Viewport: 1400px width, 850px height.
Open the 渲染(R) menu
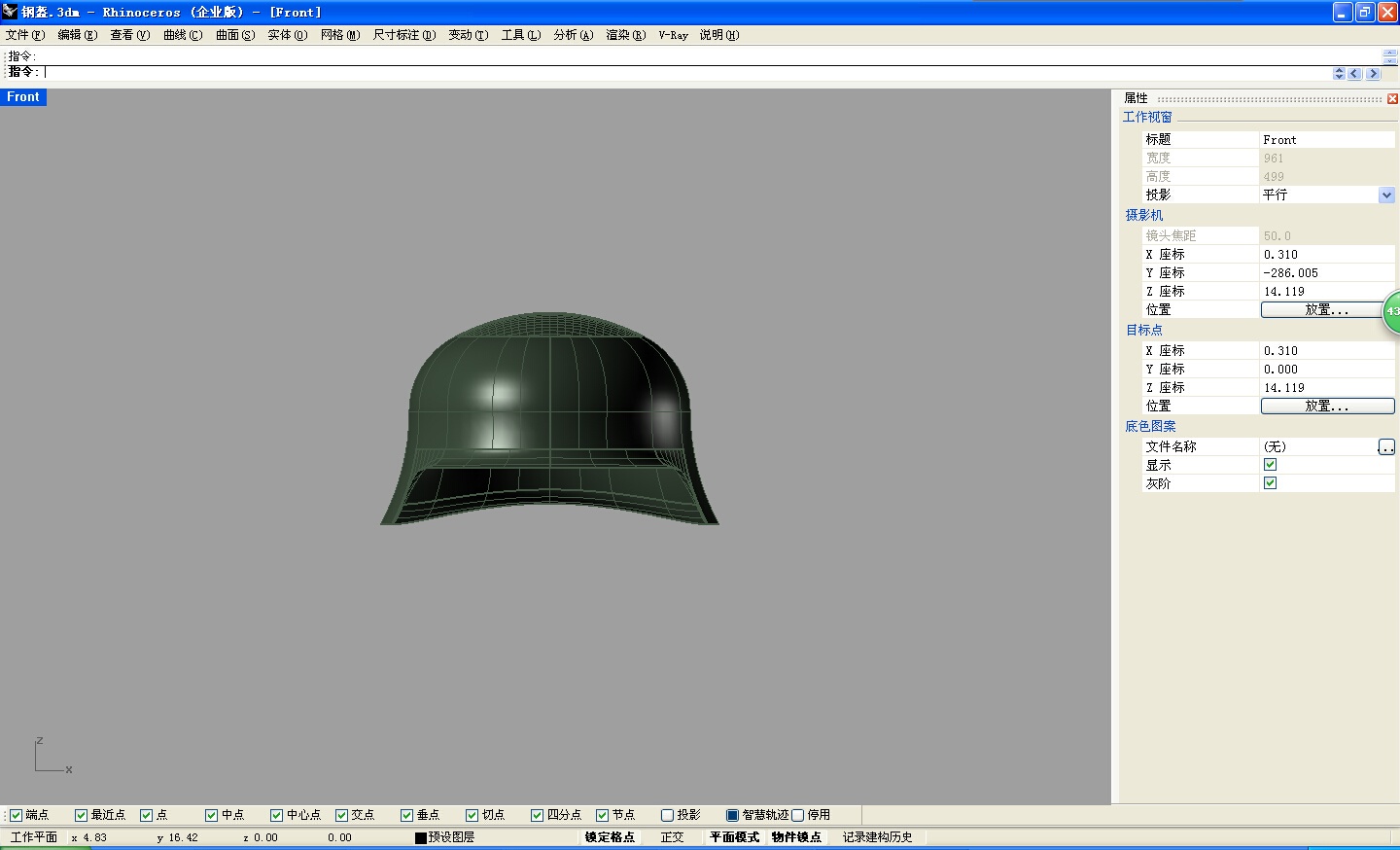point(626,35)
